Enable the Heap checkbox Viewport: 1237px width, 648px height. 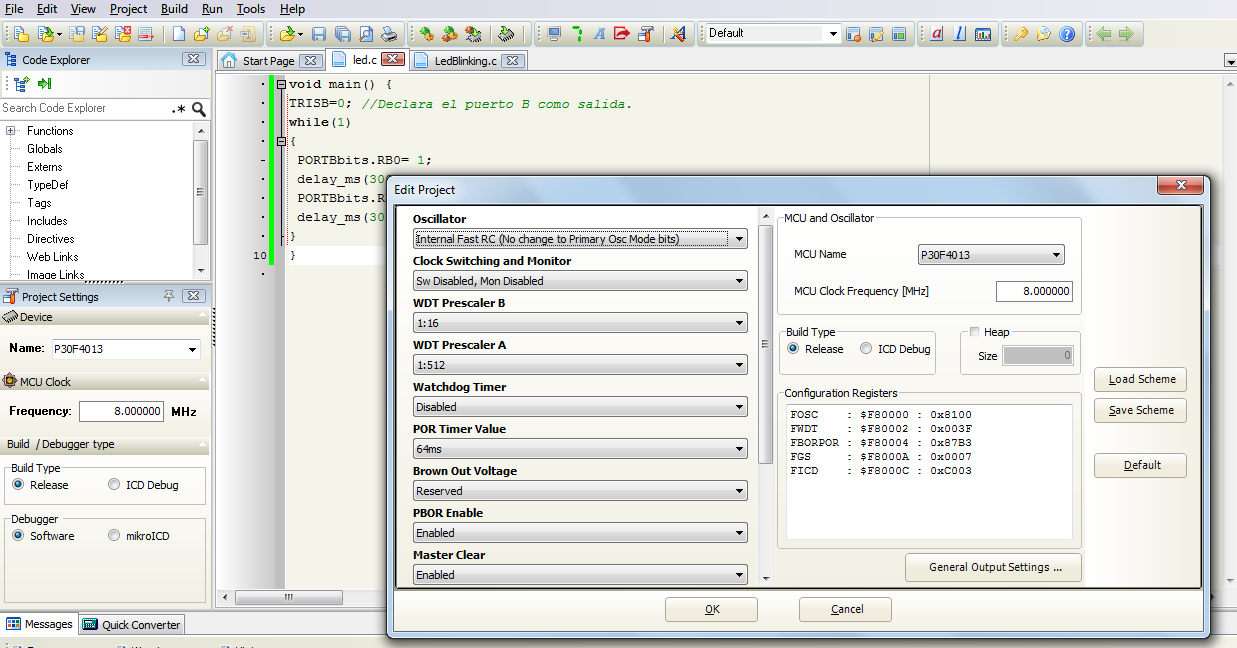click(974, 332)
